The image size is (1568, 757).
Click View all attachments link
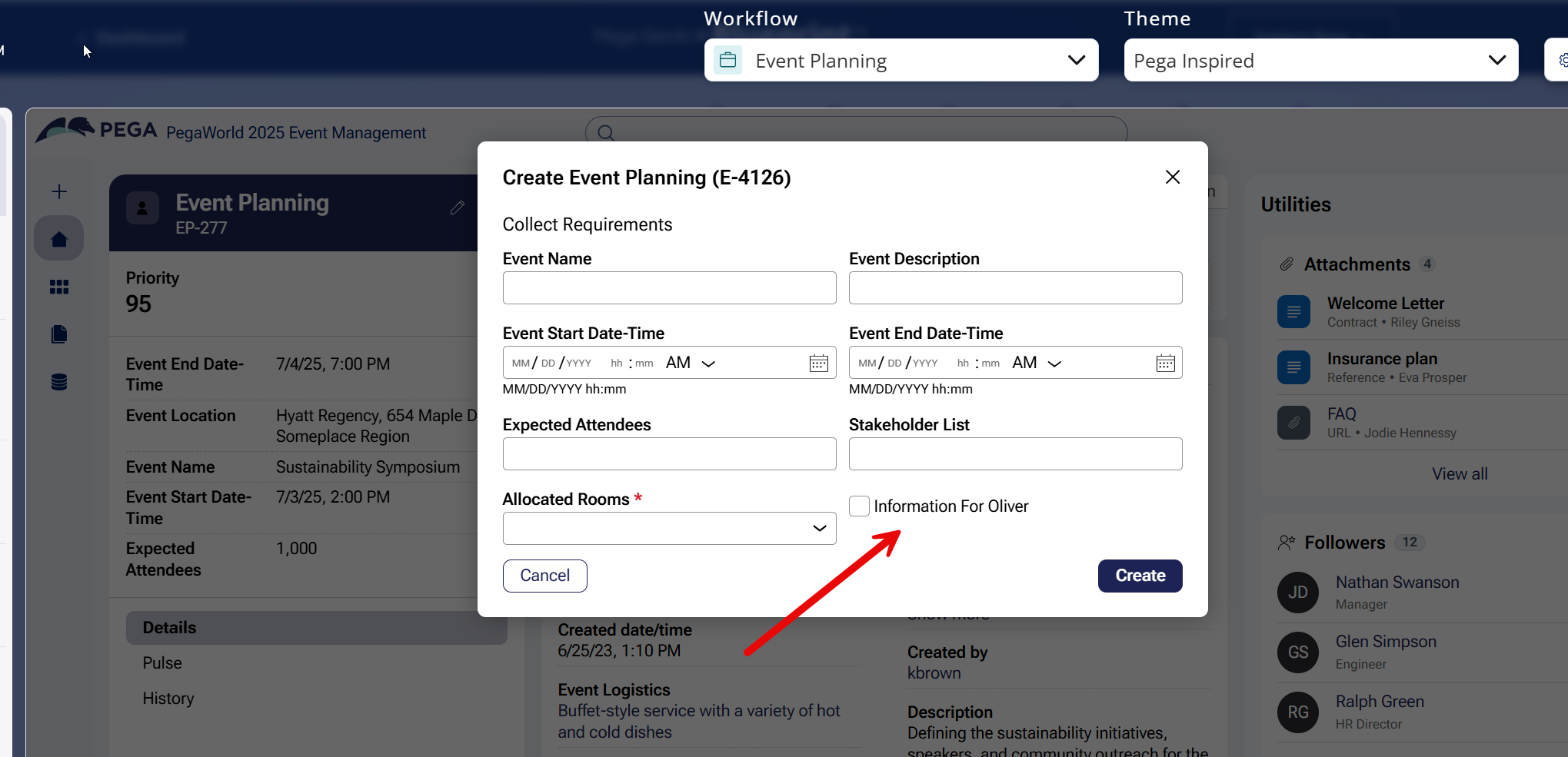[1459, 474]
